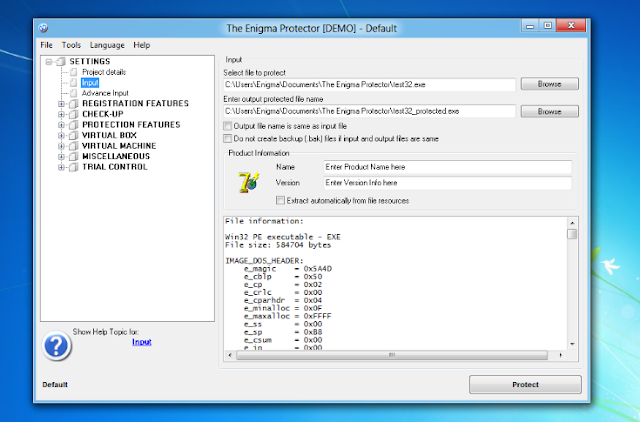
Task: Click the product Version input field
Action: pos(447,183)
